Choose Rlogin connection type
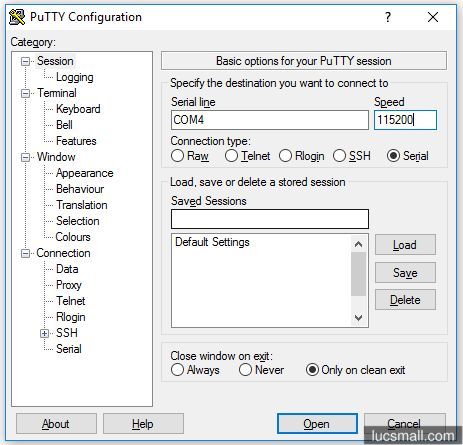 (301, 156)
